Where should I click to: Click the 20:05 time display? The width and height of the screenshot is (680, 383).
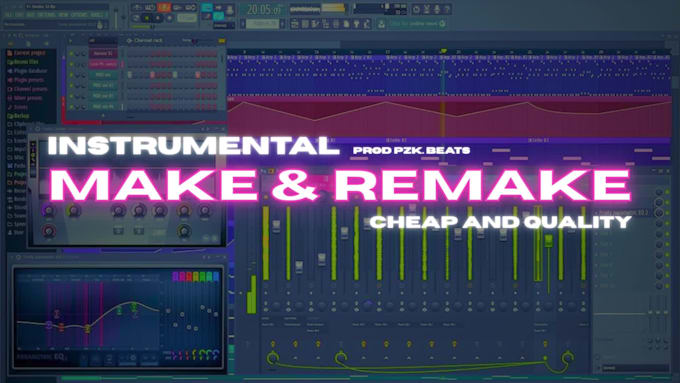tap(263, 9)
